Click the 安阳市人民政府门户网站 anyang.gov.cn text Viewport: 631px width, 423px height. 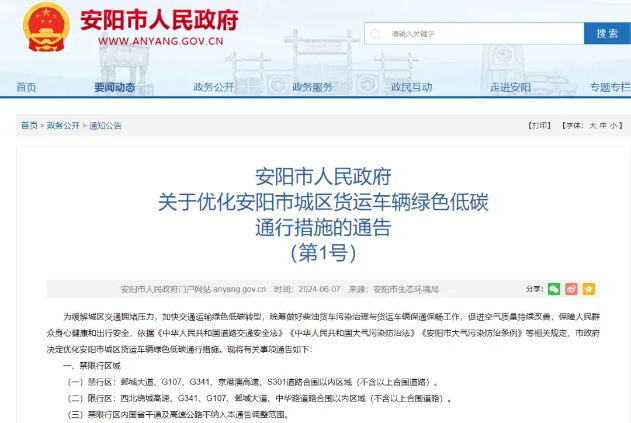click(193, 289)
